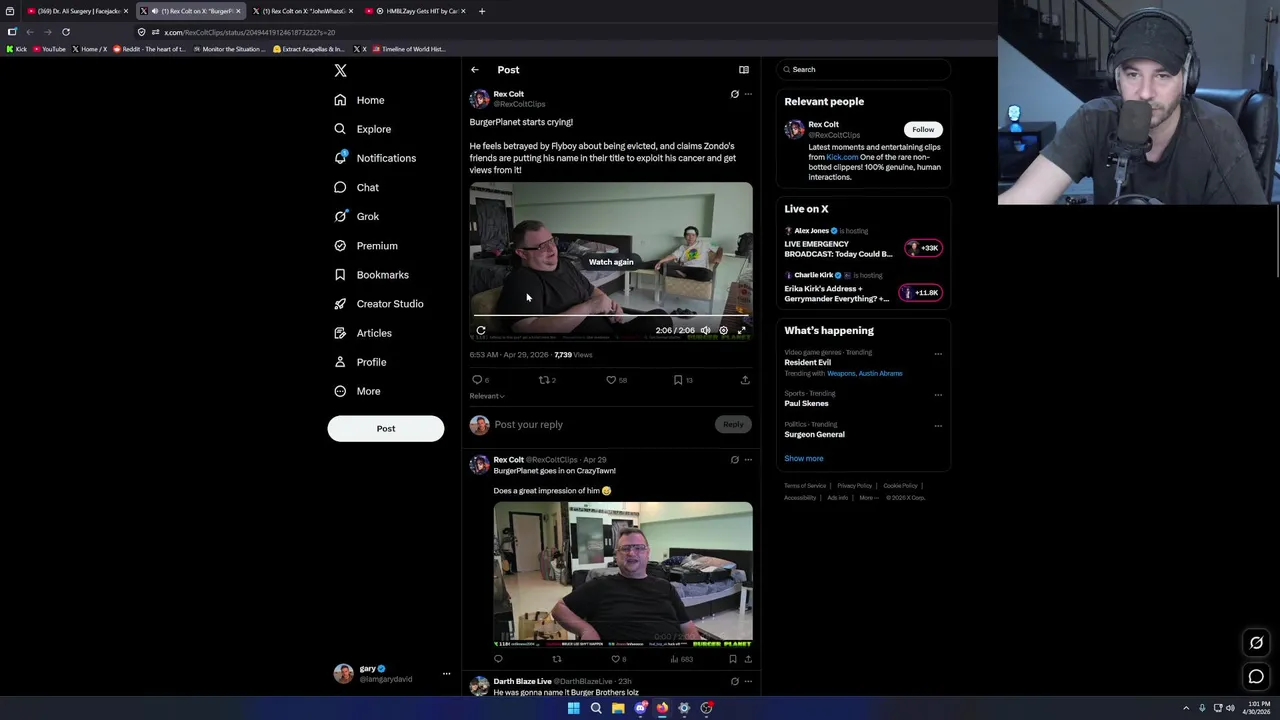The width and height of the screenshot is (1280, 720).
Task: Open Profile in the sidebar
Action: click(x=360, y=362)
